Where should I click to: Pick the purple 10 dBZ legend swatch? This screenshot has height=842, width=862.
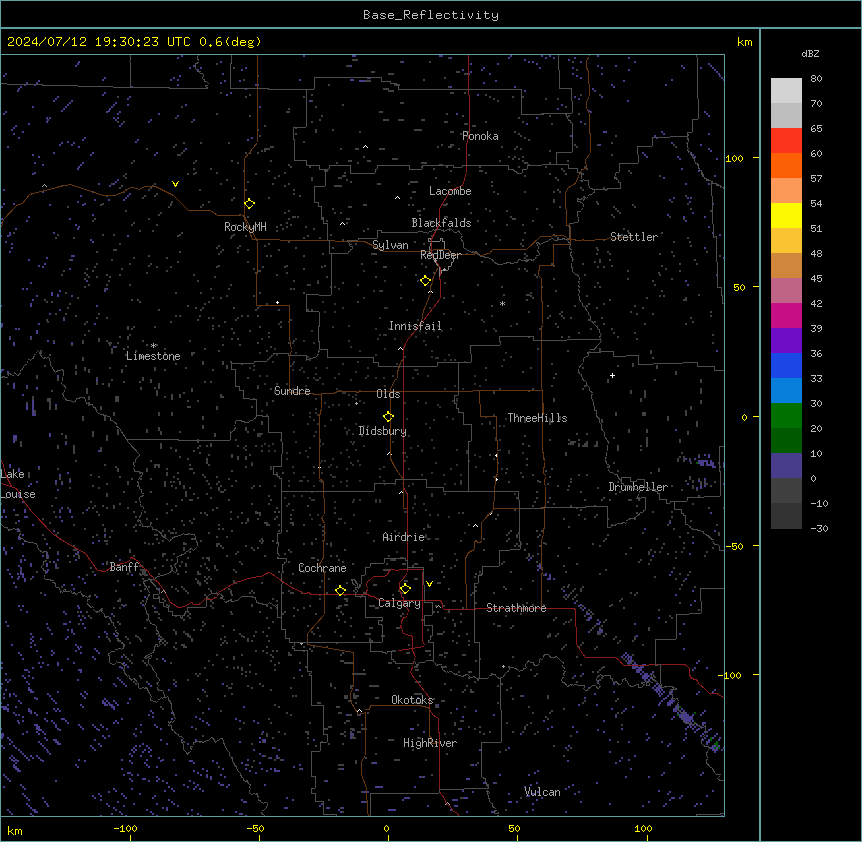tap(786, 466)
